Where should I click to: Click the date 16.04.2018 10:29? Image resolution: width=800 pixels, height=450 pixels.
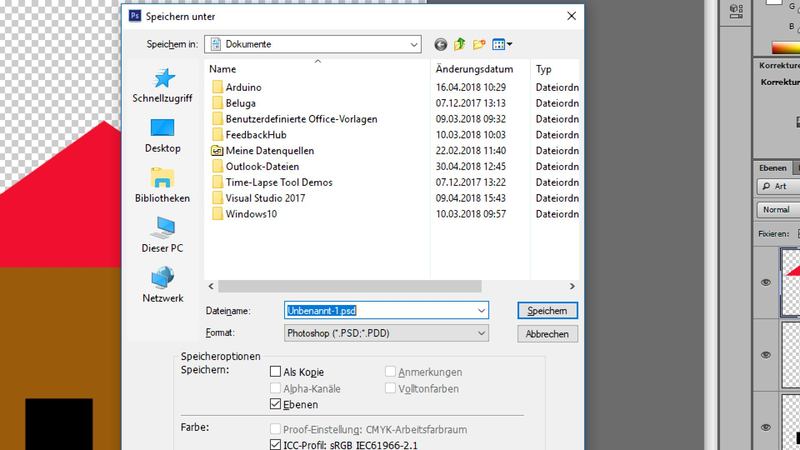click(x=471, y=87)
